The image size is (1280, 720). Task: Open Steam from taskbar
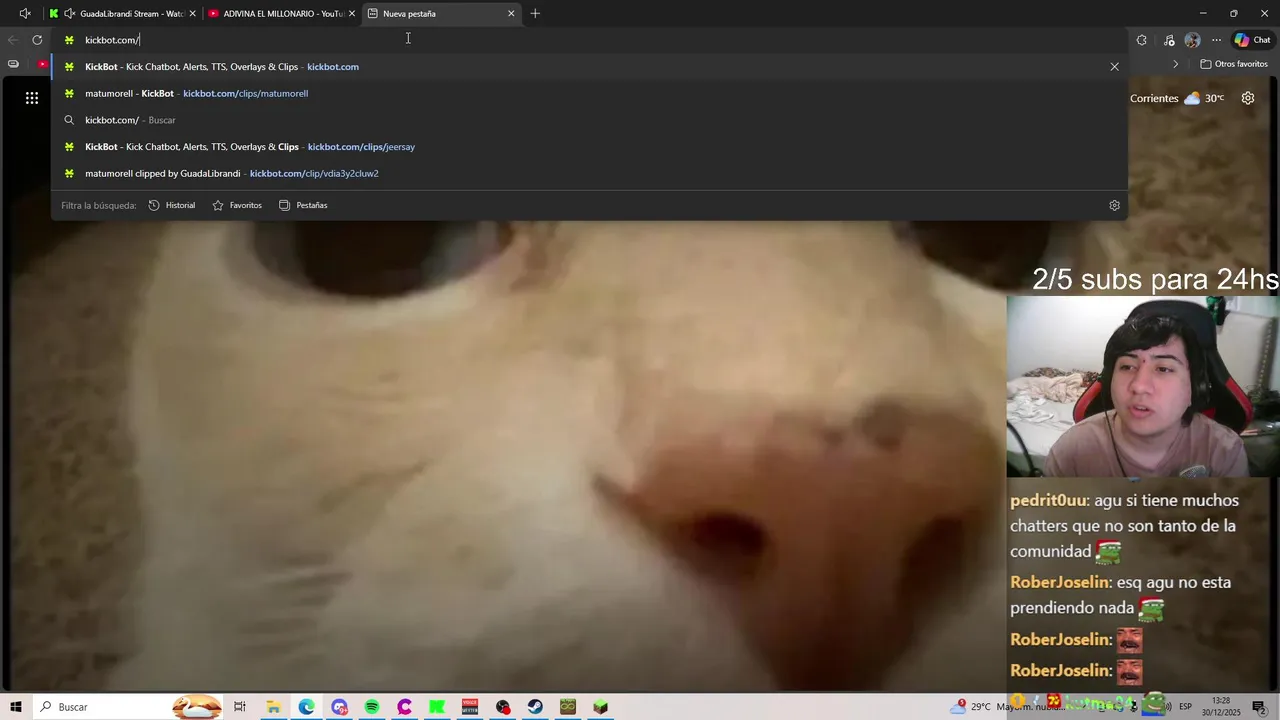(536, 707)
